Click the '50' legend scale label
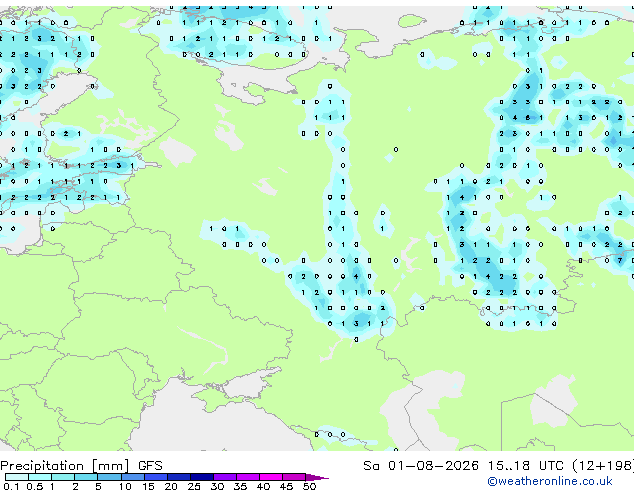 pyautogui.click(x=310, y=486)
